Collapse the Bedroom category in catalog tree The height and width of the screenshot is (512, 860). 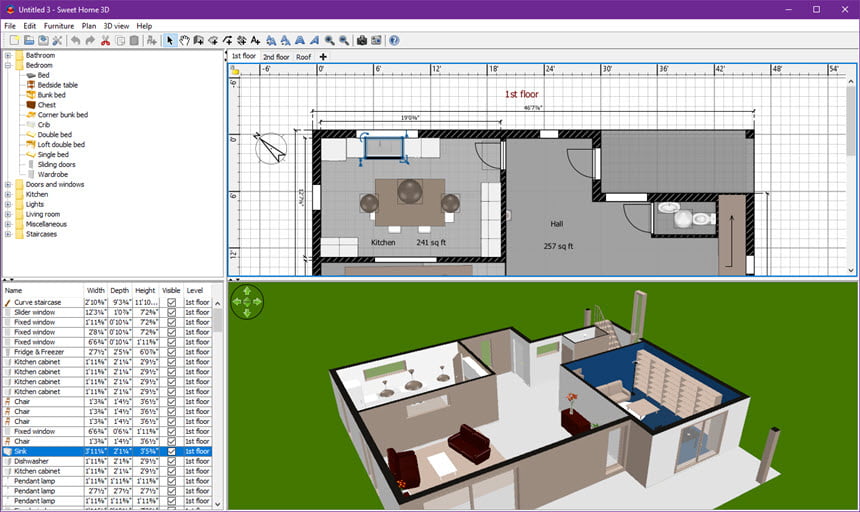point(8,65)
